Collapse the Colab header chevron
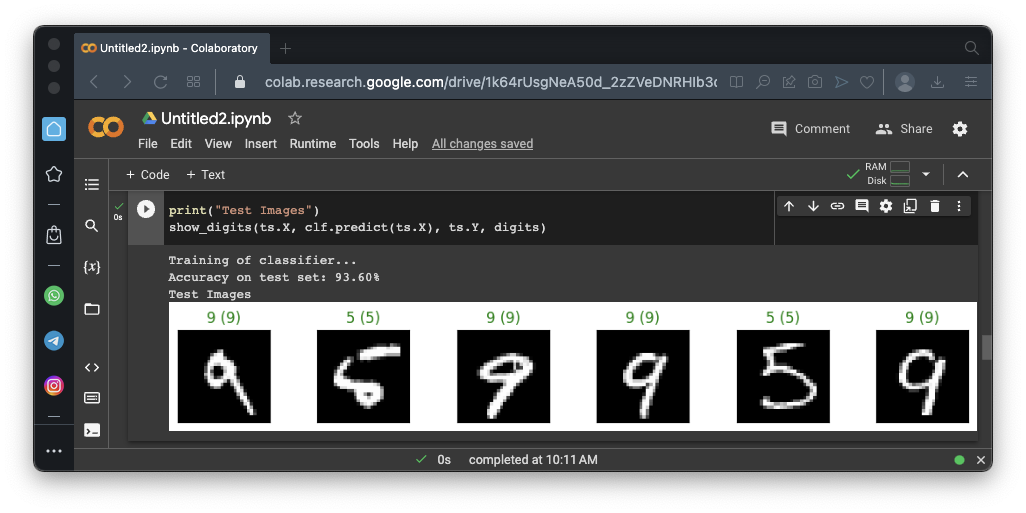The image size is (1026, 513). [x=963, y=174]
